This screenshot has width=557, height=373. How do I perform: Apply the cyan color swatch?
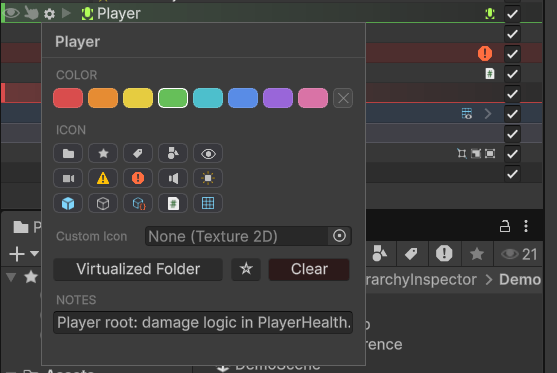click(x=208, y=98)
